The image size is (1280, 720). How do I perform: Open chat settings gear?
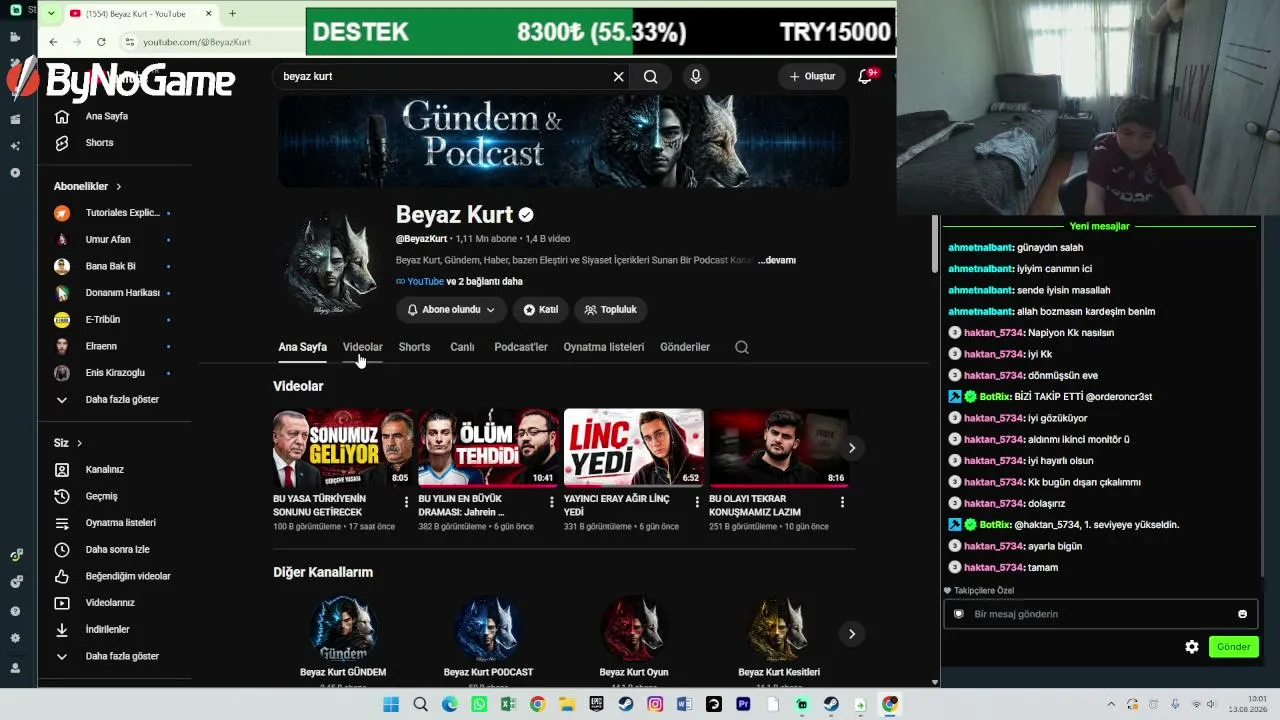(x=1192, y=647)
